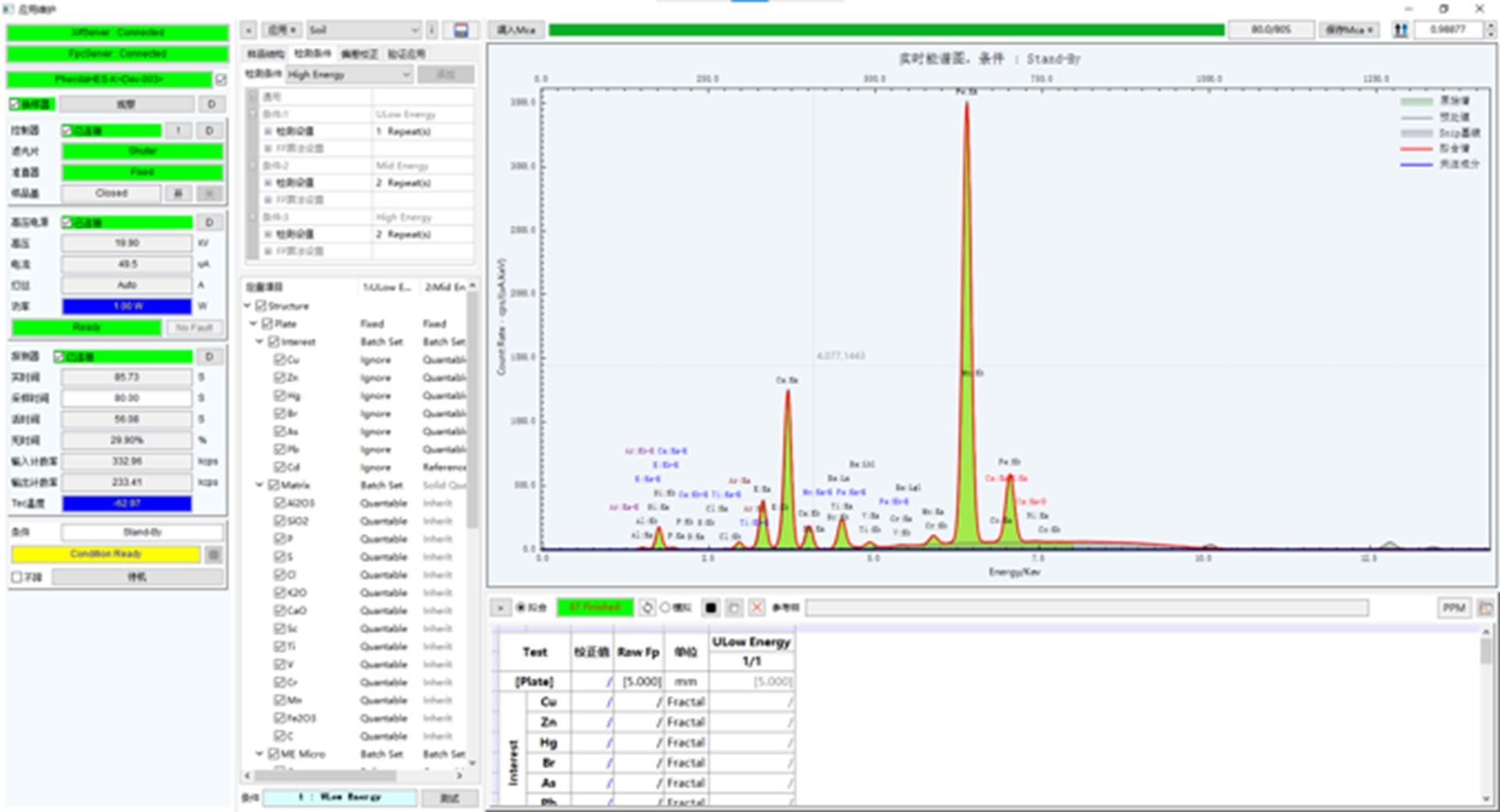Click the No Fault button
Screen dimensions: 1500x812
(x=194, y=328)
